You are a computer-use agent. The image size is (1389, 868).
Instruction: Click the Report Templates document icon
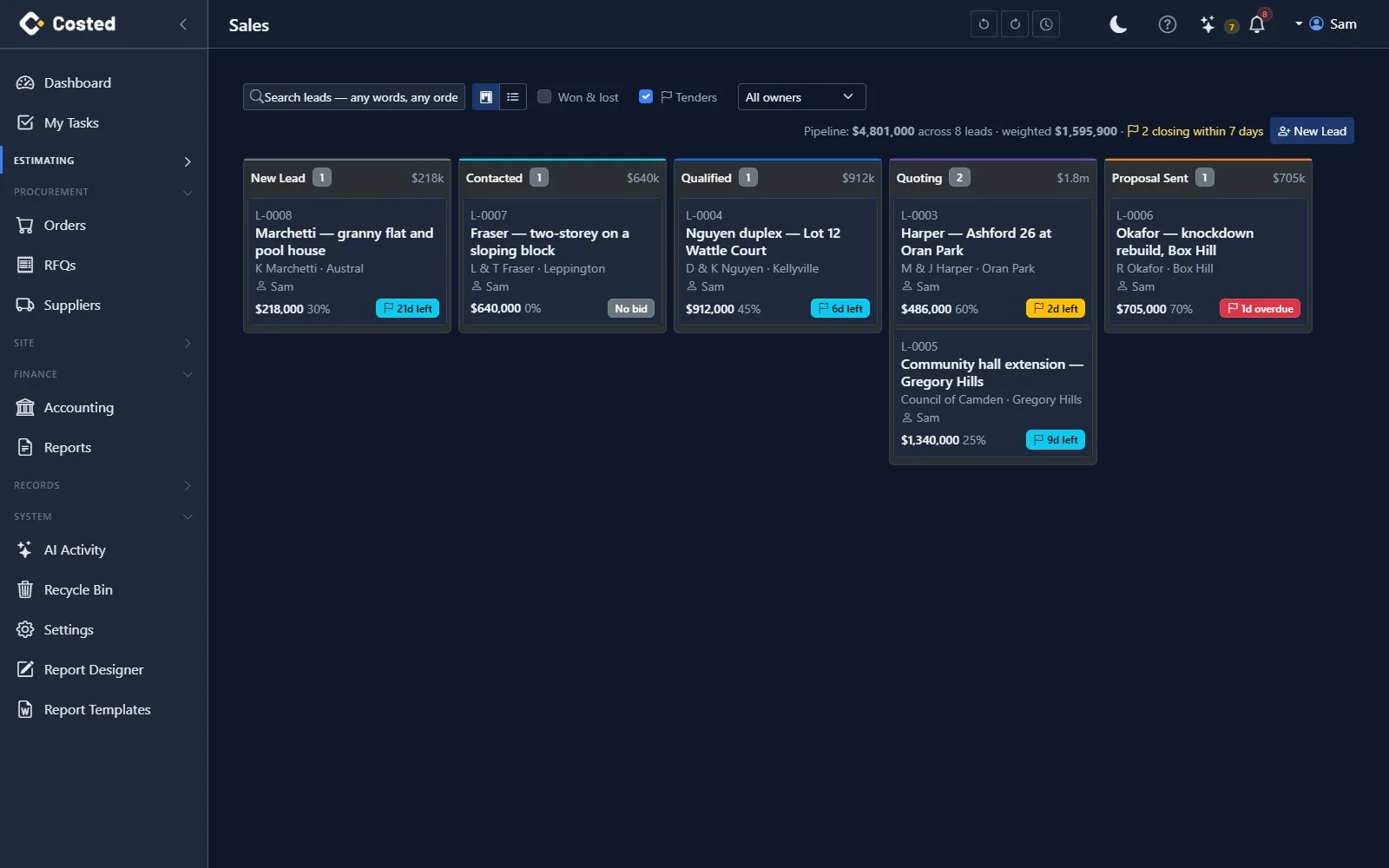(25, 710)
